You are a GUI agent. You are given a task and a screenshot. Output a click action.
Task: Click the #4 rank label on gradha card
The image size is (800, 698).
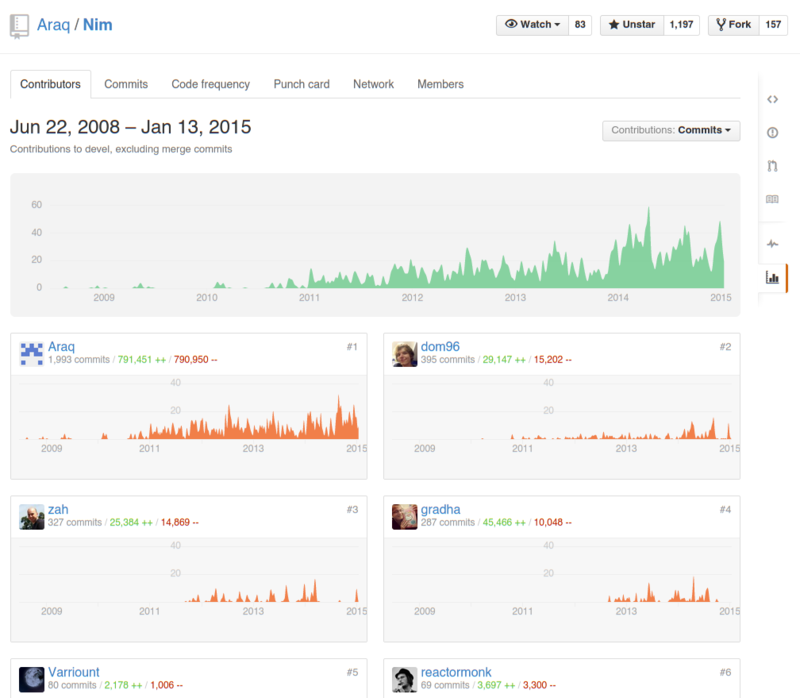coord(725,510)
